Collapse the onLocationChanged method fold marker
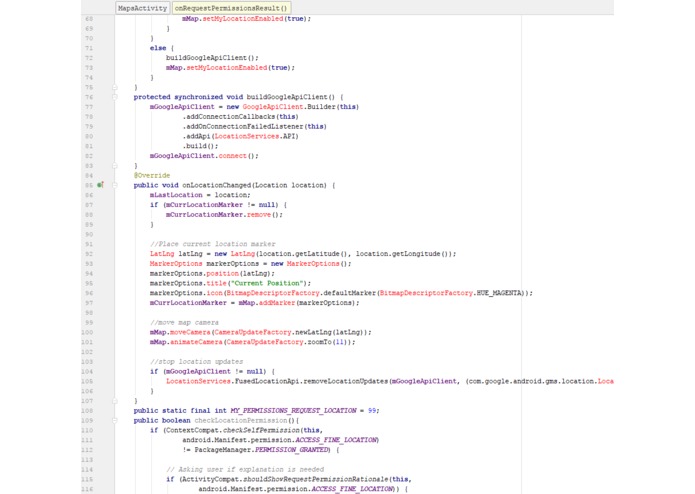The height and width of the screenshot is (494, 695). click(115, 185)
